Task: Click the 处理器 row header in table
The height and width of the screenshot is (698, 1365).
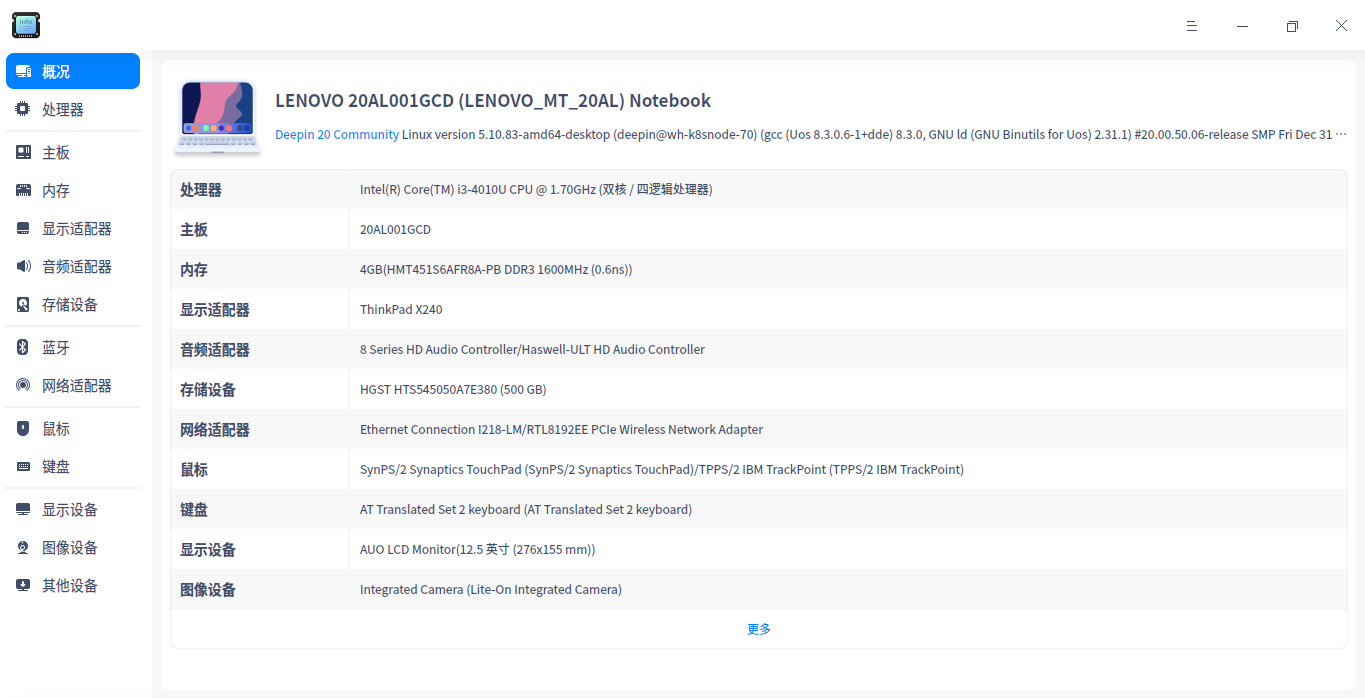Action: point(201,190)
